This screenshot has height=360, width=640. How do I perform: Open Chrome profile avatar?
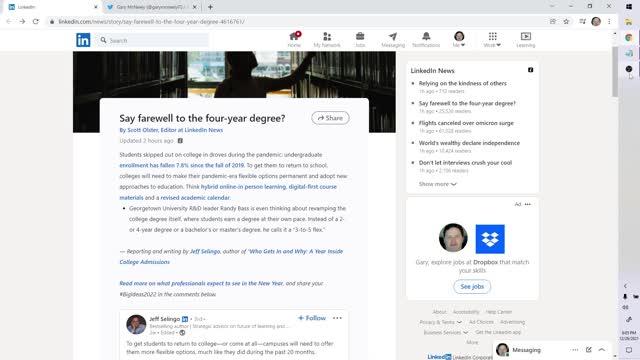pos(596,22)
